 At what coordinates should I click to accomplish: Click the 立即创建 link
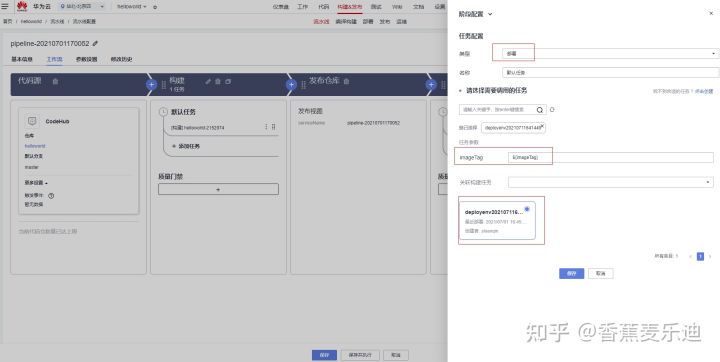pos(704,91)
